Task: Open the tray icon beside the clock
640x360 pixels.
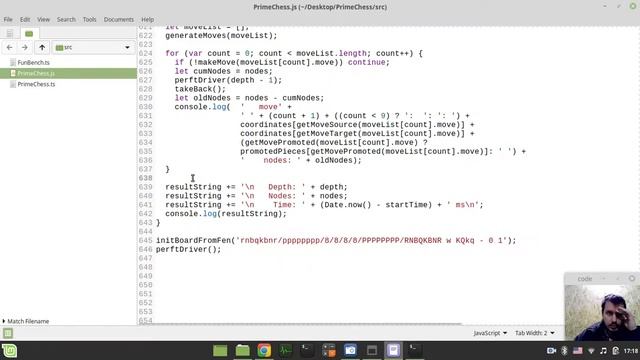Action: tap(616, 351)
